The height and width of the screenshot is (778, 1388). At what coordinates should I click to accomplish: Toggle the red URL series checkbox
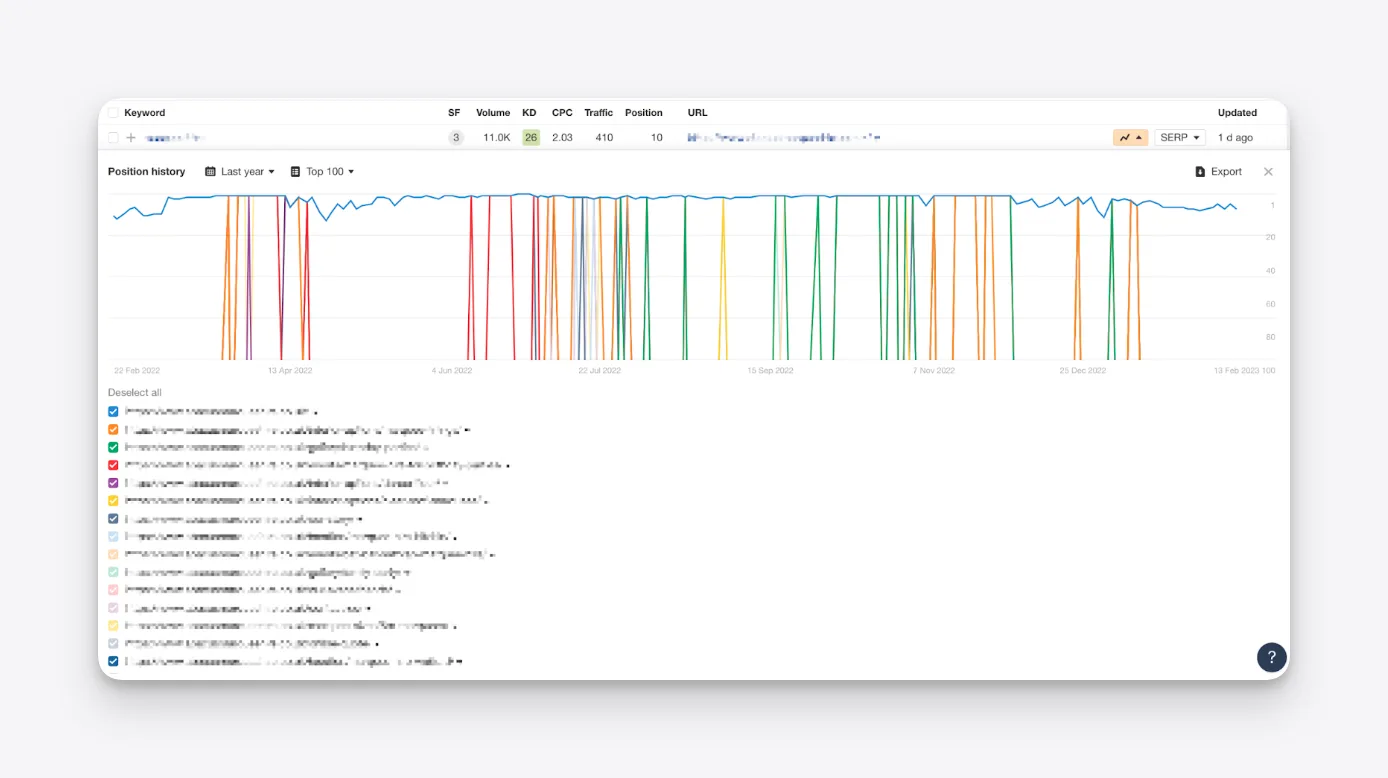[x=113, y=465]
